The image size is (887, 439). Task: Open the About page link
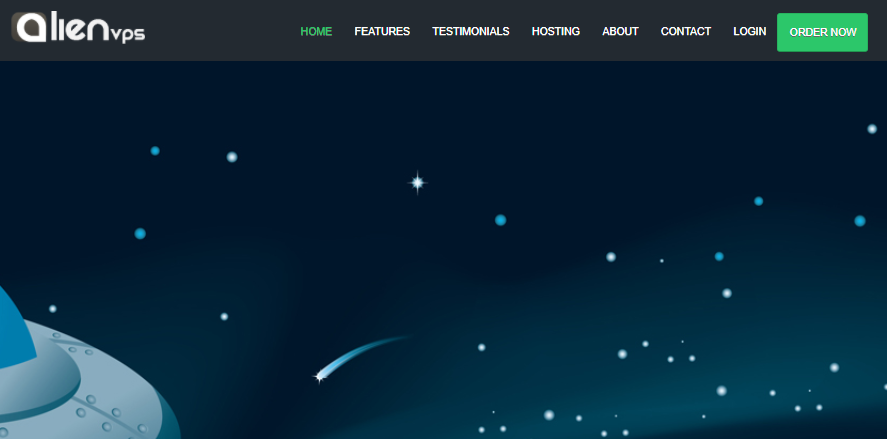[620, 32]
